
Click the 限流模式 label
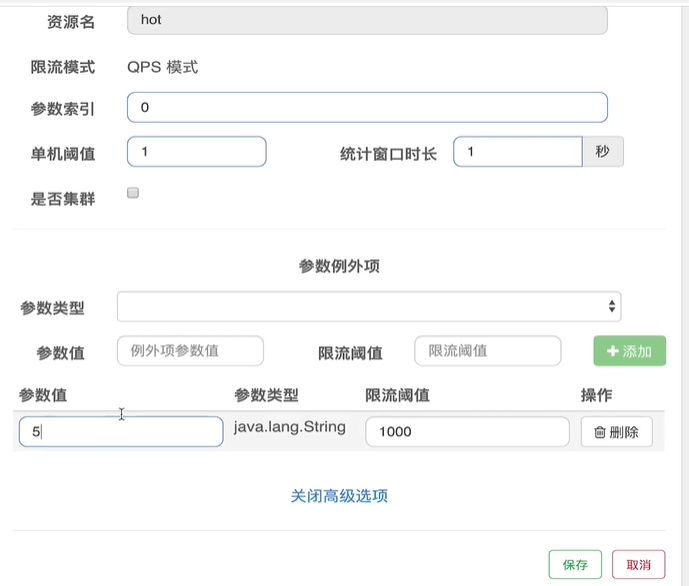click(x=63, y=67)
